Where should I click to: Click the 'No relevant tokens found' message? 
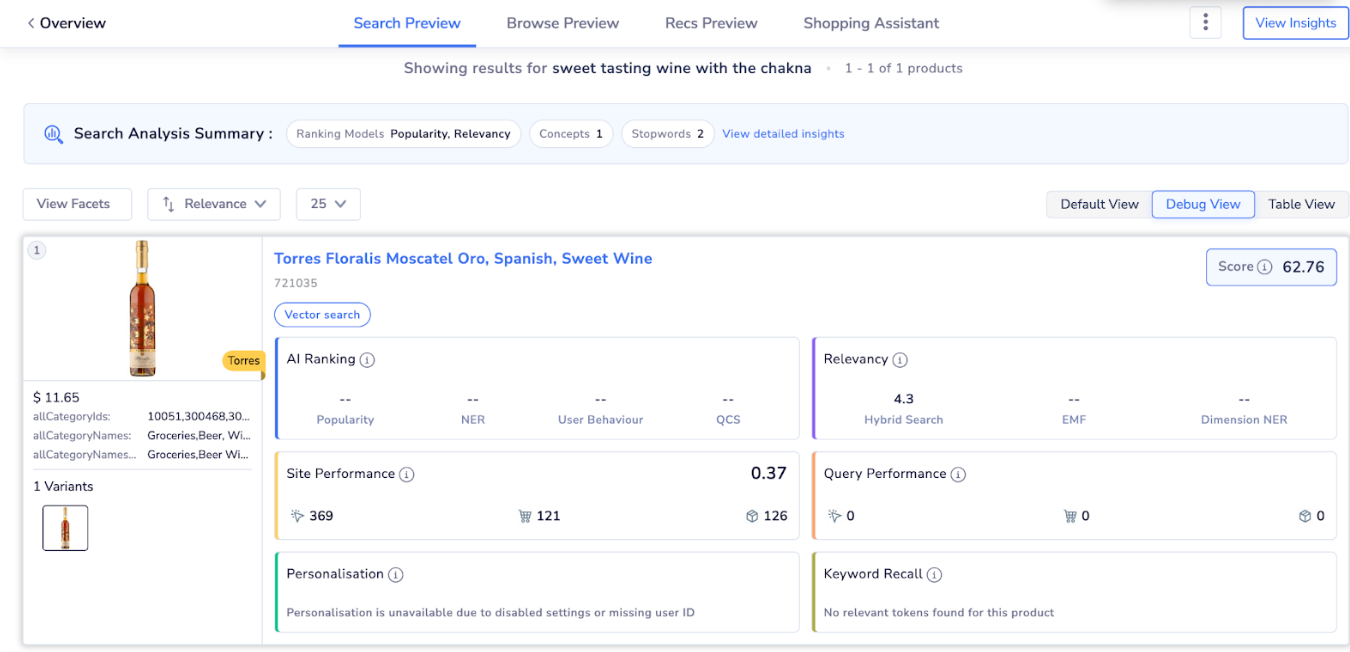[939, 612]
